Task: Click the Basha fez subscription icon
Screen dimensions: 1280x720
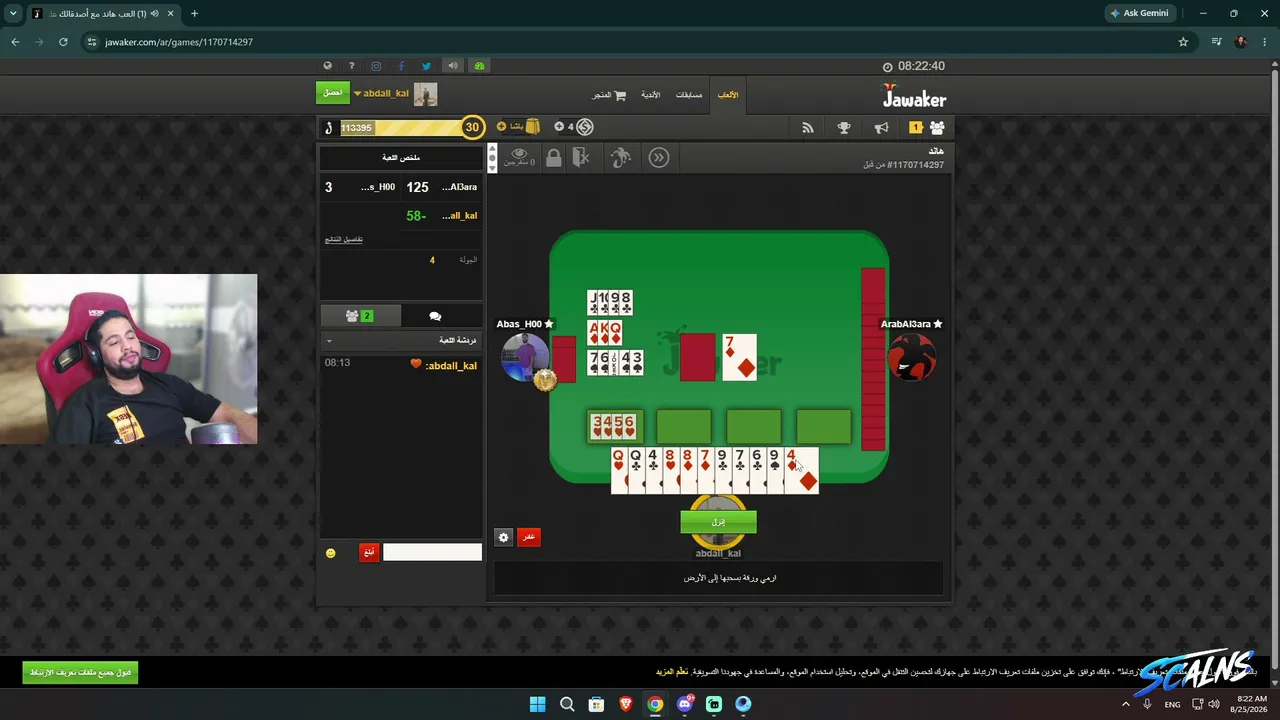Action: 532,127
